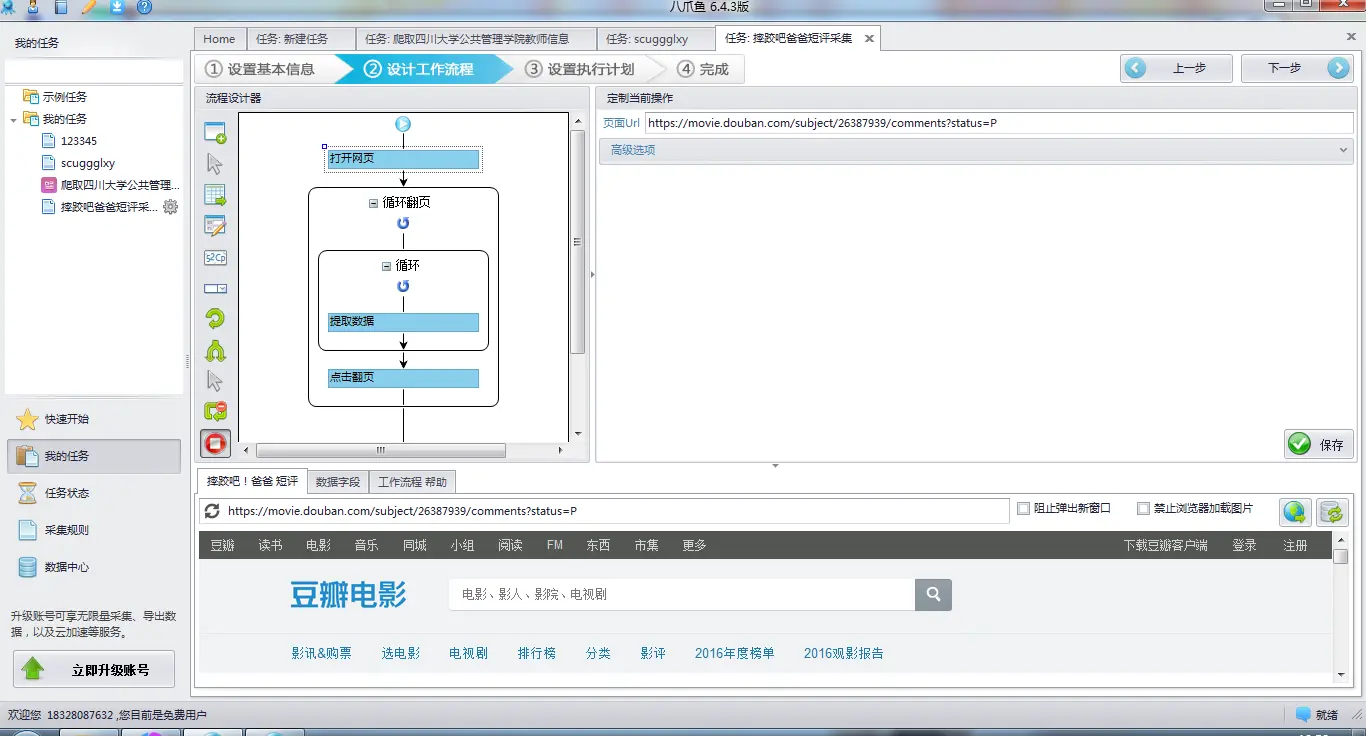Click the 下一步 button

pyautogui.click(x=1297, y=68)
